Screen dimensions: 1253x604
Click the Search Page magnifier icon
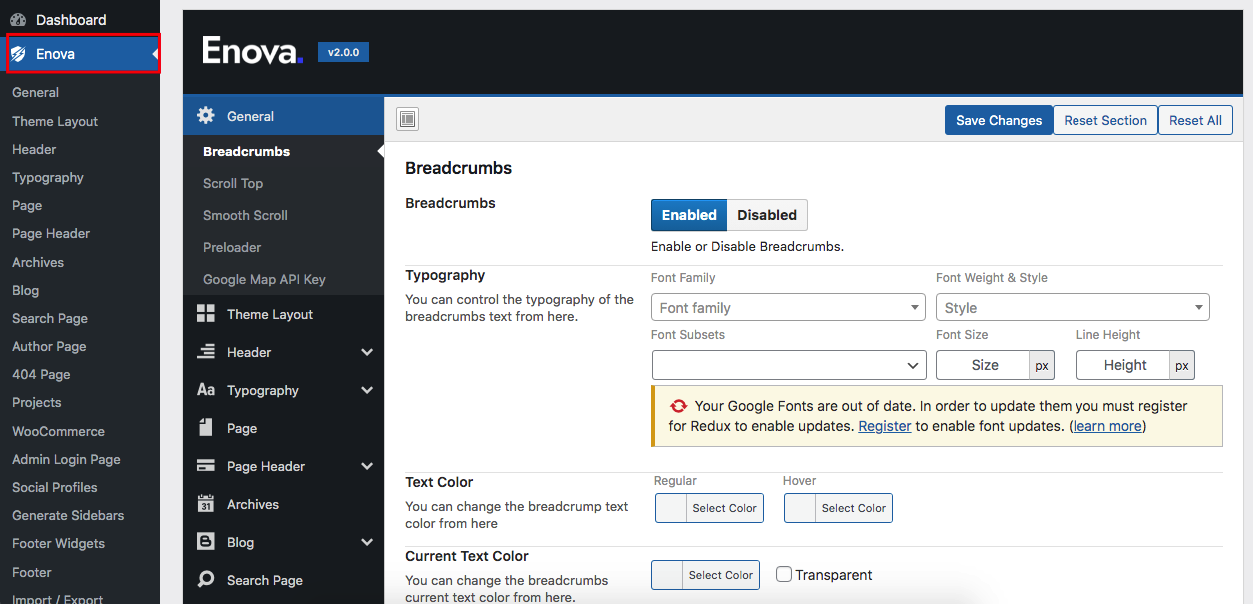(206, 580)
